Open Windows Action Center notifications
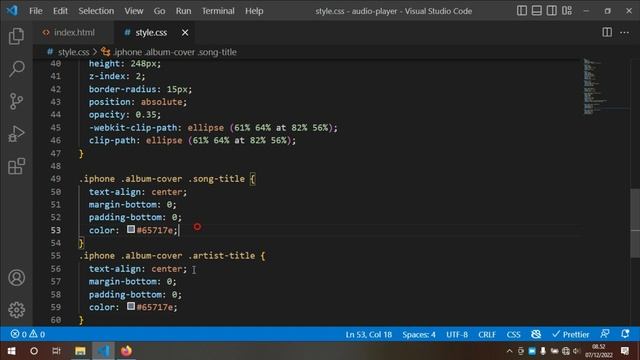Screen dimensions: 640x360 (x=625, y=351)
